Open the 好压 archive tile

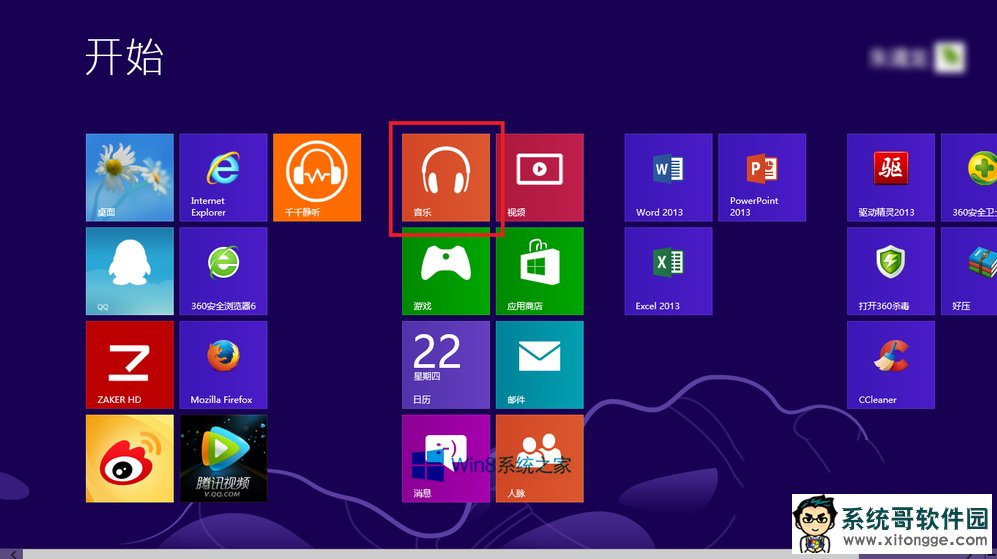coord(969,271)
